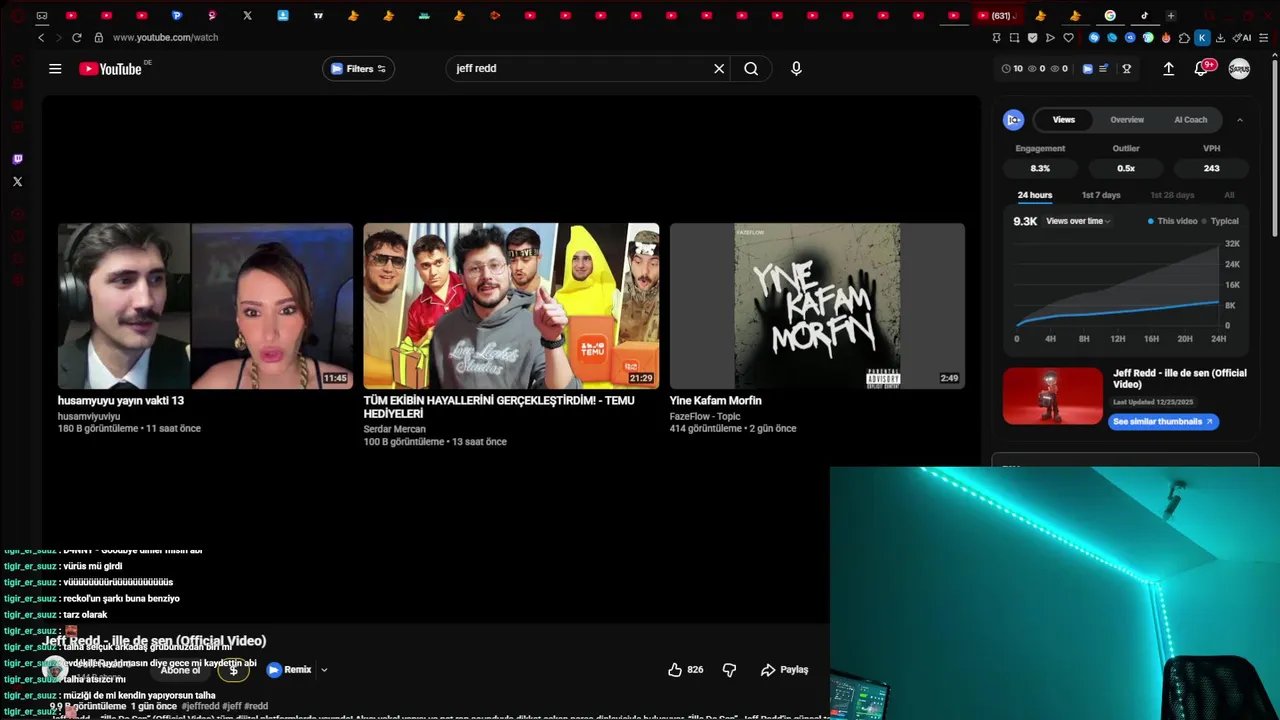
Task: Click the snapshot capture icon in toolbar
Action: pos(1014,38)
